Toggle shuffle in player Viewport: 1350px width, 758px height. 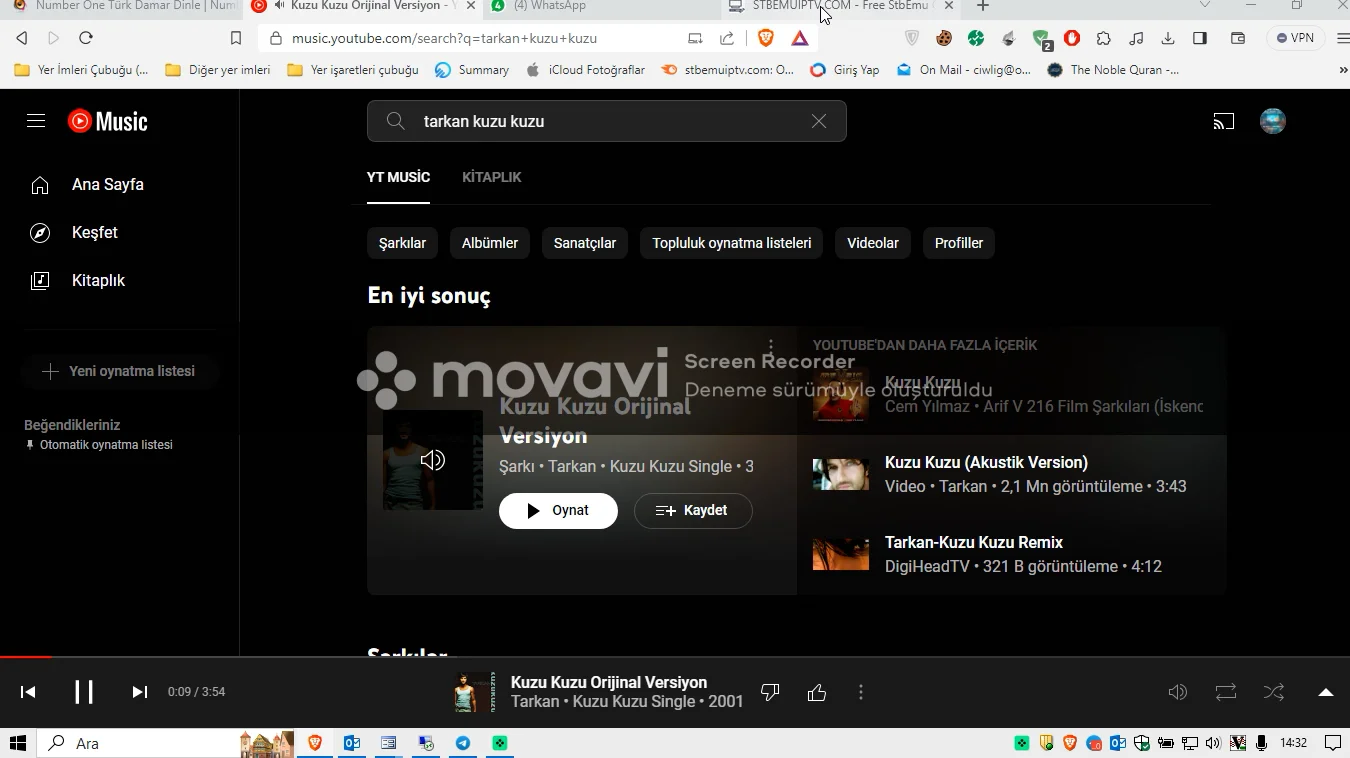click(x=1274, y=692)
